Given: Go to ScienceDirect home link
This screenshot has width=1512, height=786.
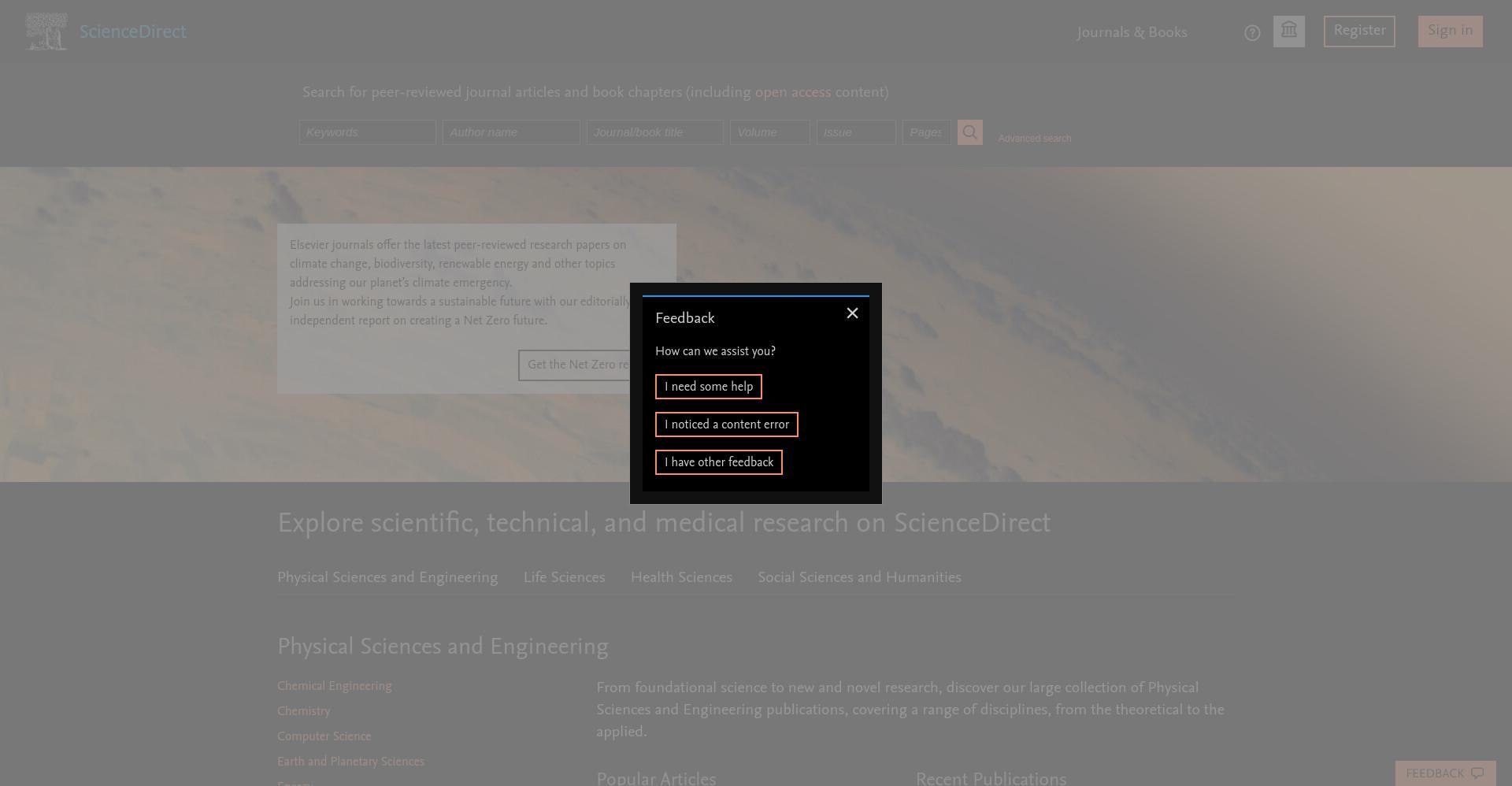Looking at the screenshot, I should click(132, 32).
